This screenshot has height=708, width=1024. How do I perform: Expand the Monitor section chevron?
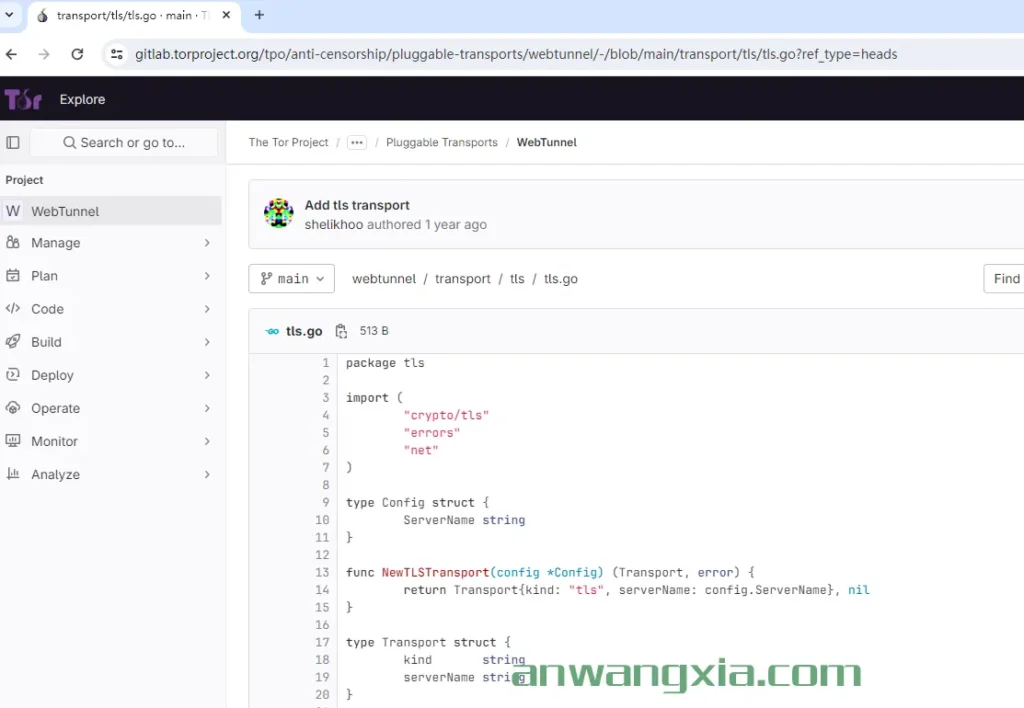pyautogui.click(x=207, y=441)
